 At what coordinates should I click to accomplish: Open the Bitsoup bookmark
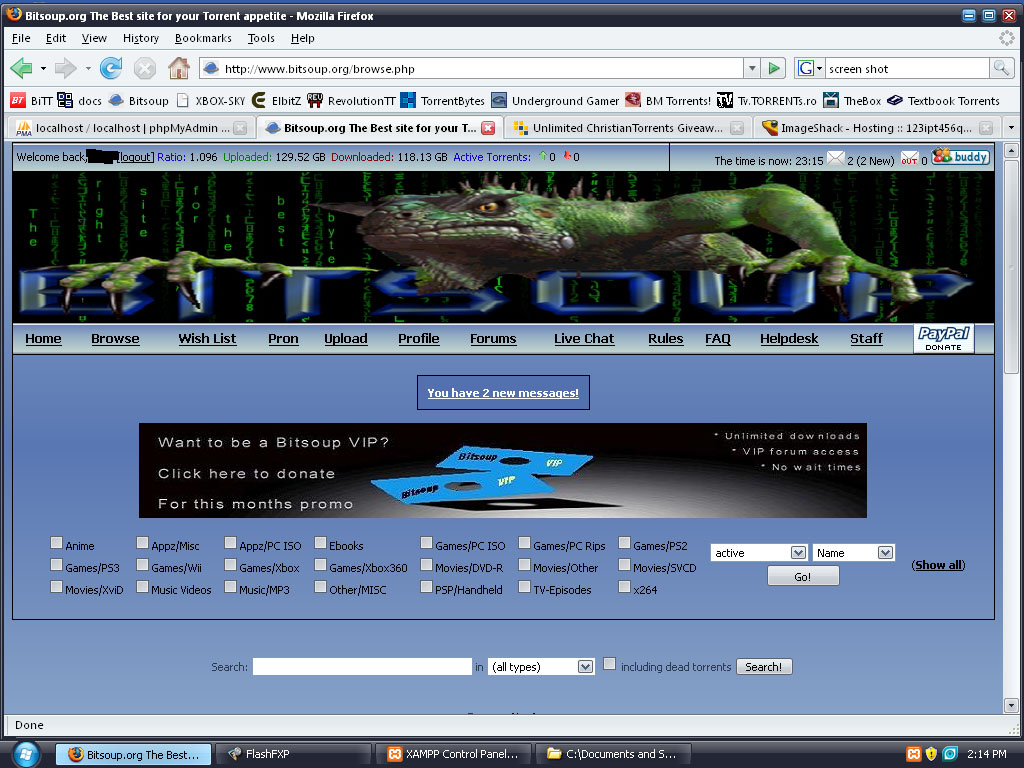click(x=138, y=101)
